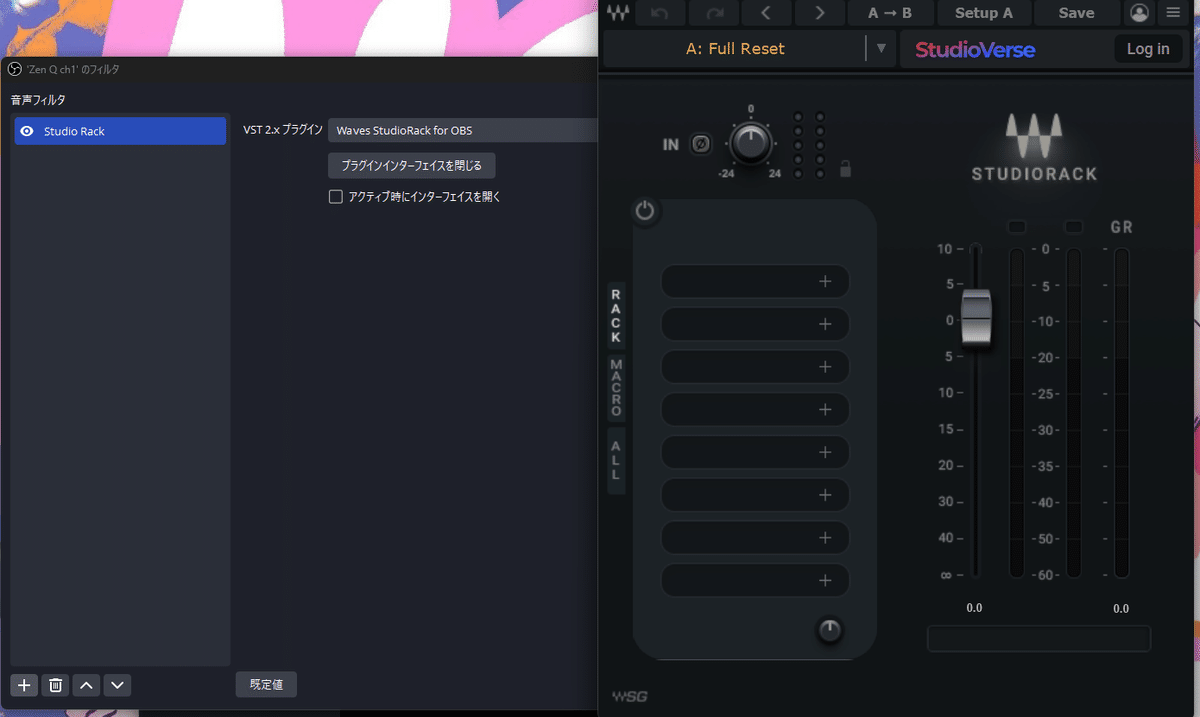Go to the previous preset arrow
Image resolution: width=1200 pixels, height=717 pixels.
pyautogui.click(x=766, y=13)
